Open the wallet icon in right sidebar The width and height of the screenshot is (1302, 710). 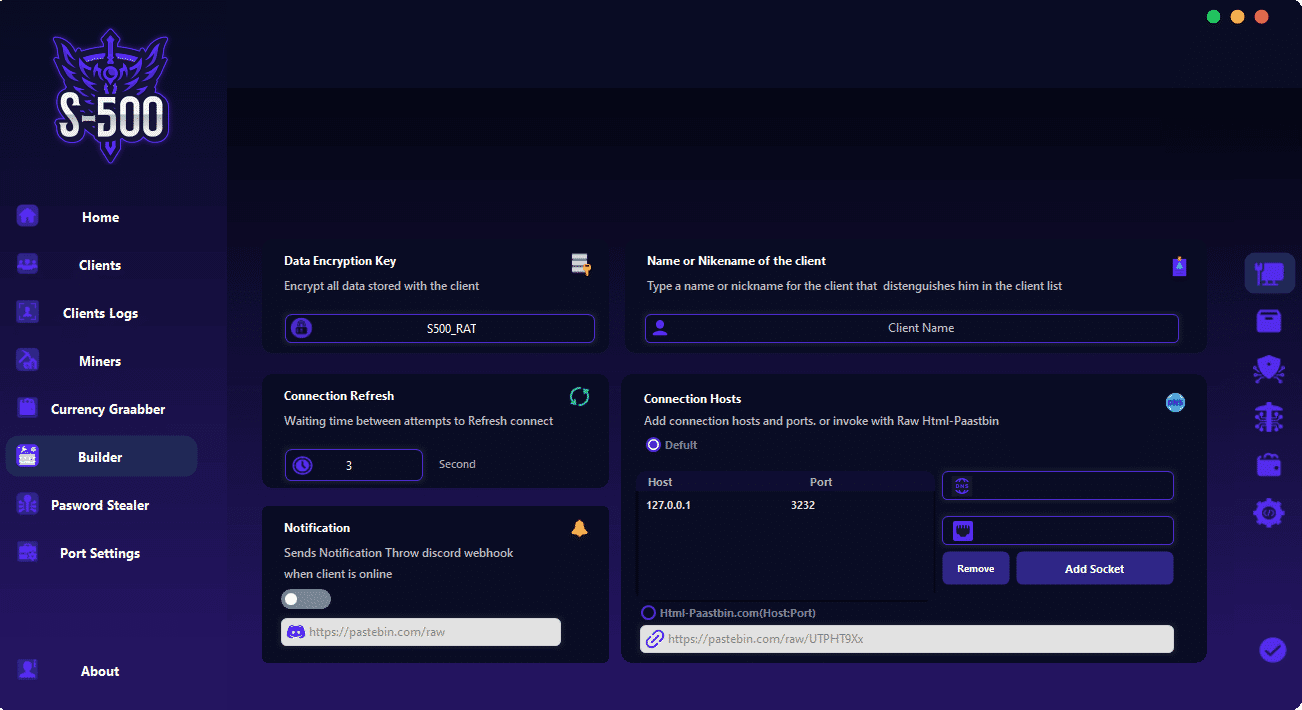pos(1269,465)
